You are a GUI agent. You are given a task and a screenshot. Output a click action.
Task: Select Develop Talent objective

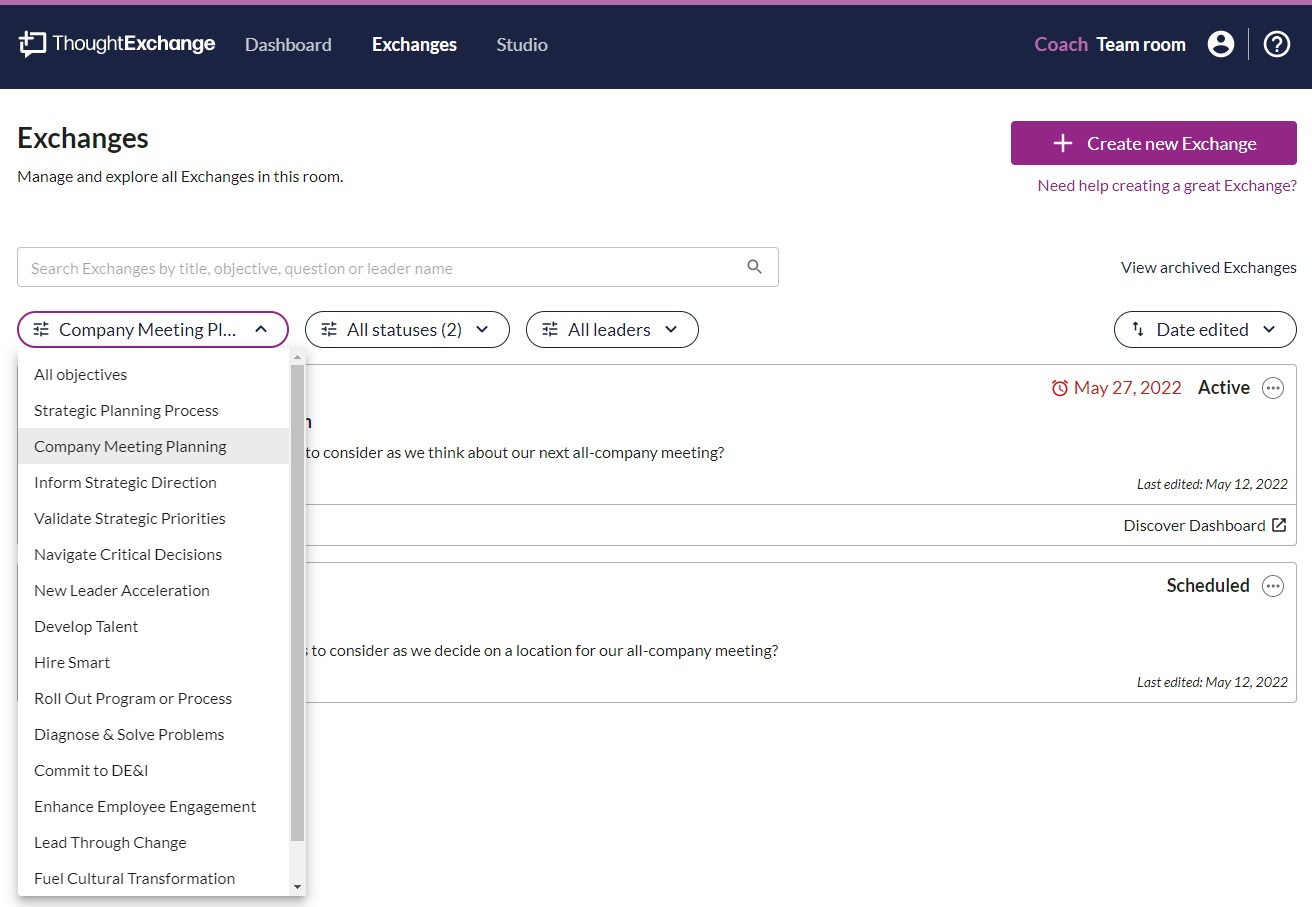tap(154, 626)
